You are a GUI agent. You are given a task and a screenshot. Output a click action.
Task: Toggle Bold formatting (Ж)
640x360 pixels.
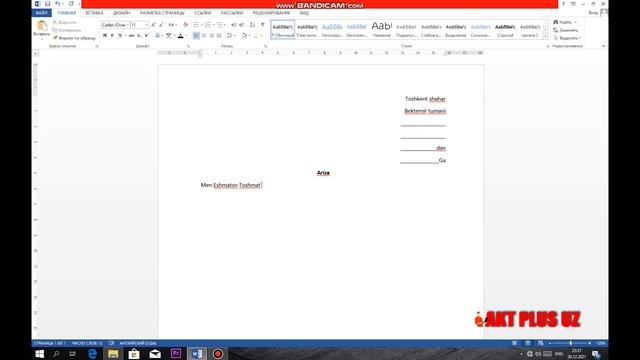click(x=105, y=36)
